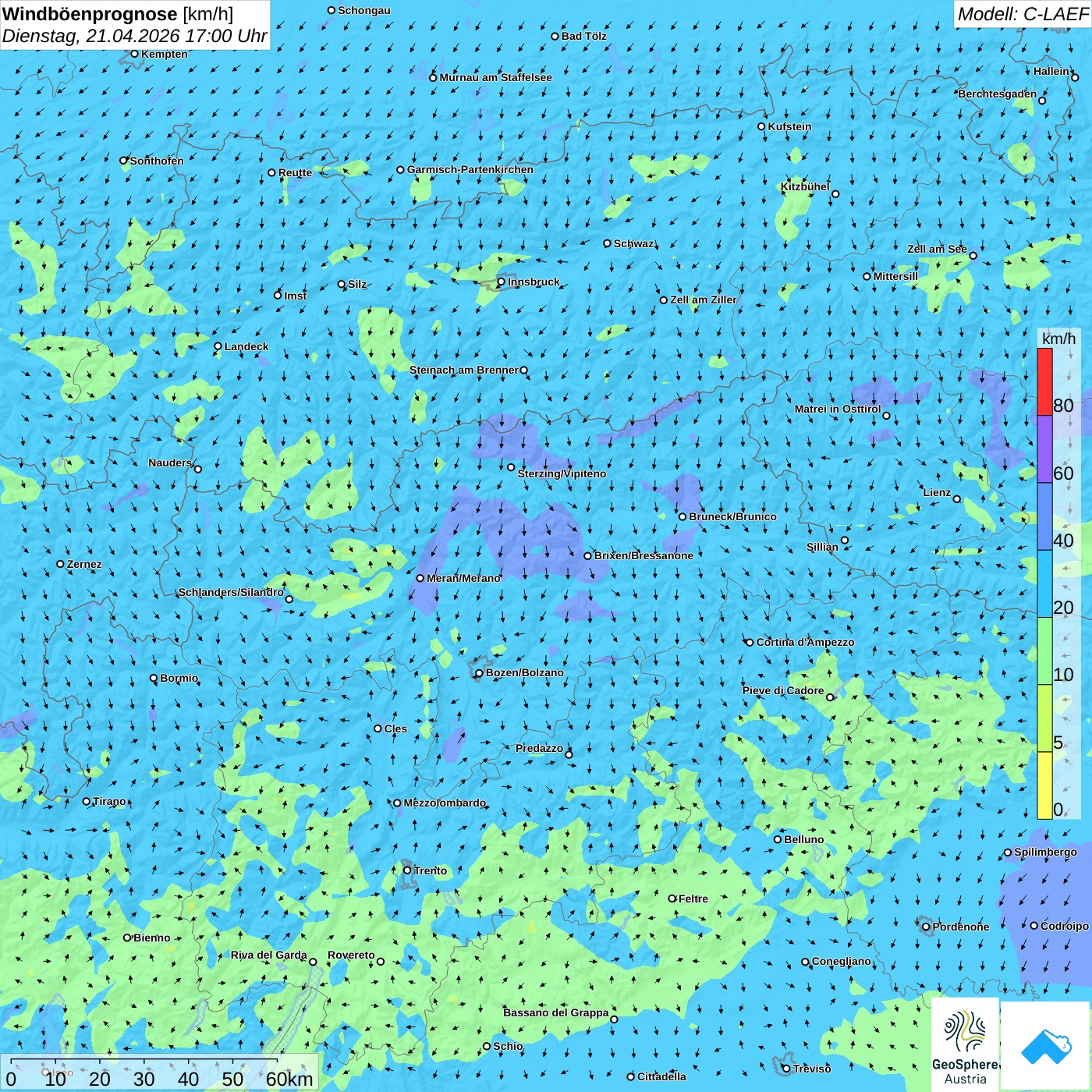Click the Cittadella town label
The width and height of the screenshot is (1092, 1092).
[x=661, y=1076]
